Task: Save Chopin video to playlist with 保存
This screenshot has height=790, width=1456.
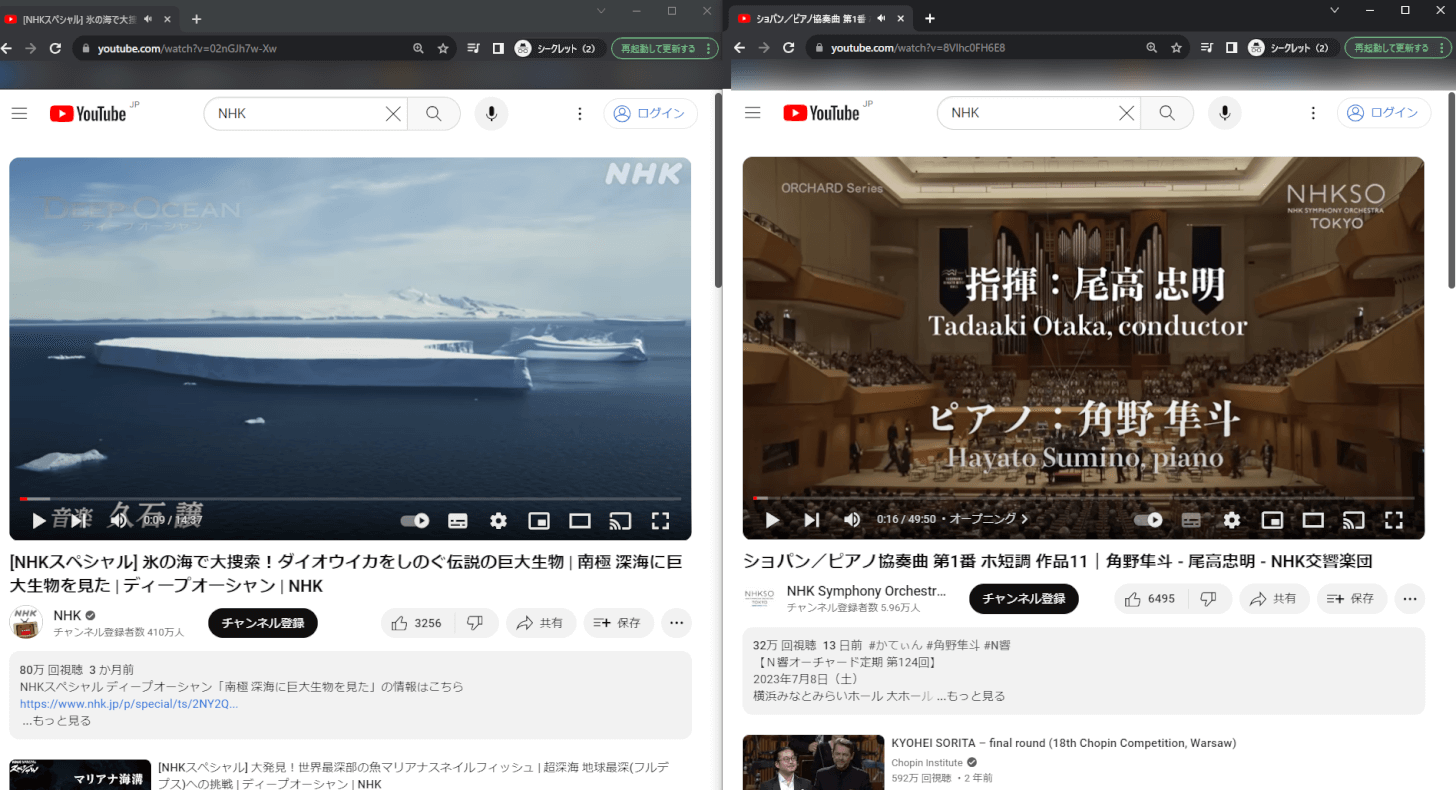Action: [1352, 598]
